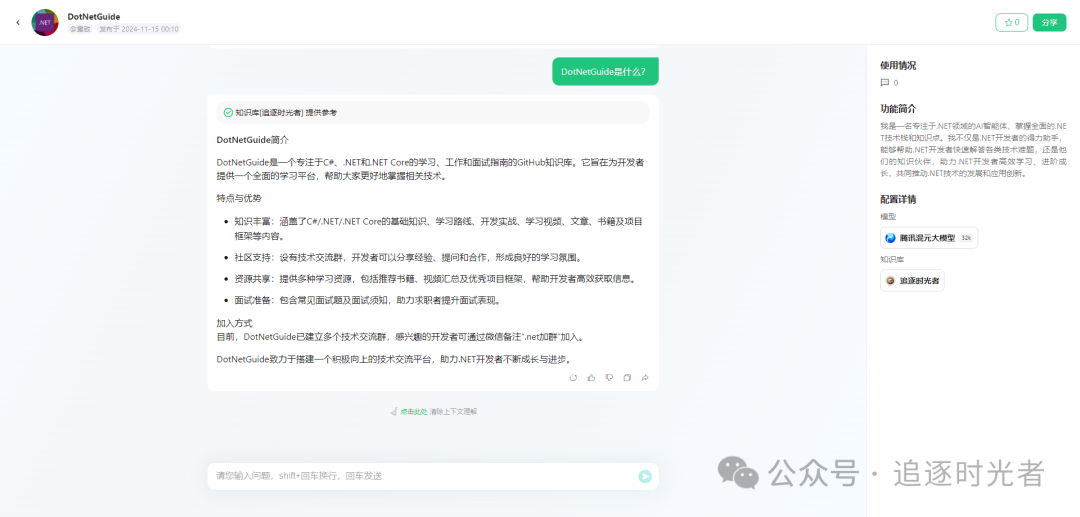1080x517 pixels.
Task: Click the green 分享 share button
Action: [1049, 23]
